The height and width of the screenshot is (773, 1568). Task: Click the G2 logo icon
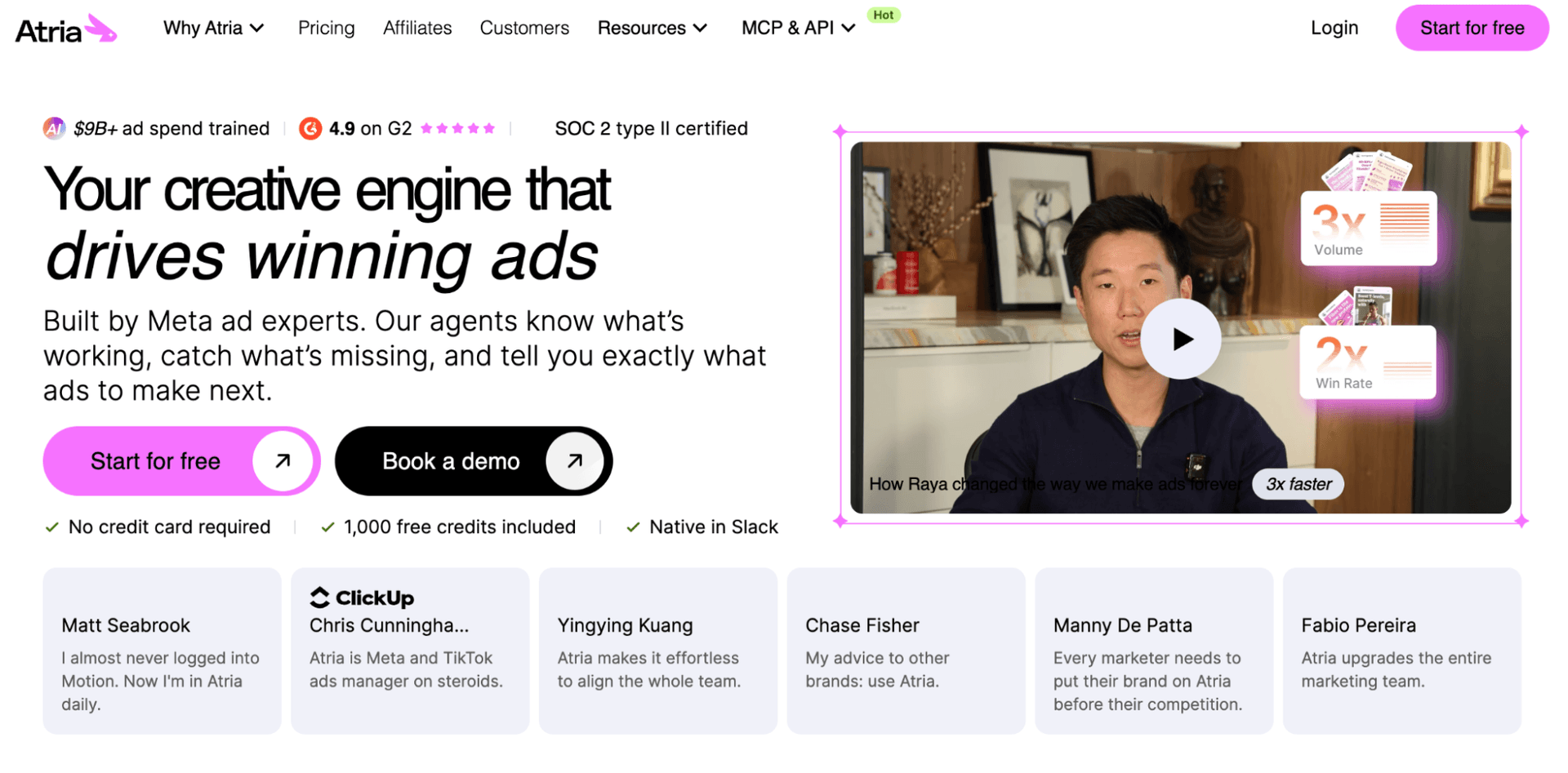[x=310, y=128]
